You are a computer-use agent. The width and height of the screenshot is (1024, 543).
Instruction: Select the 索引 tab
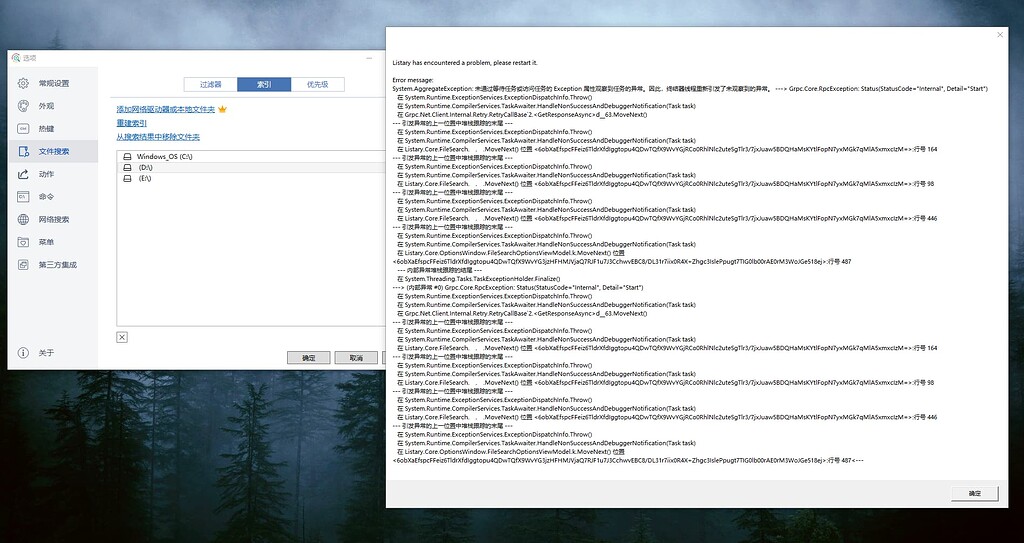(264, 84)
